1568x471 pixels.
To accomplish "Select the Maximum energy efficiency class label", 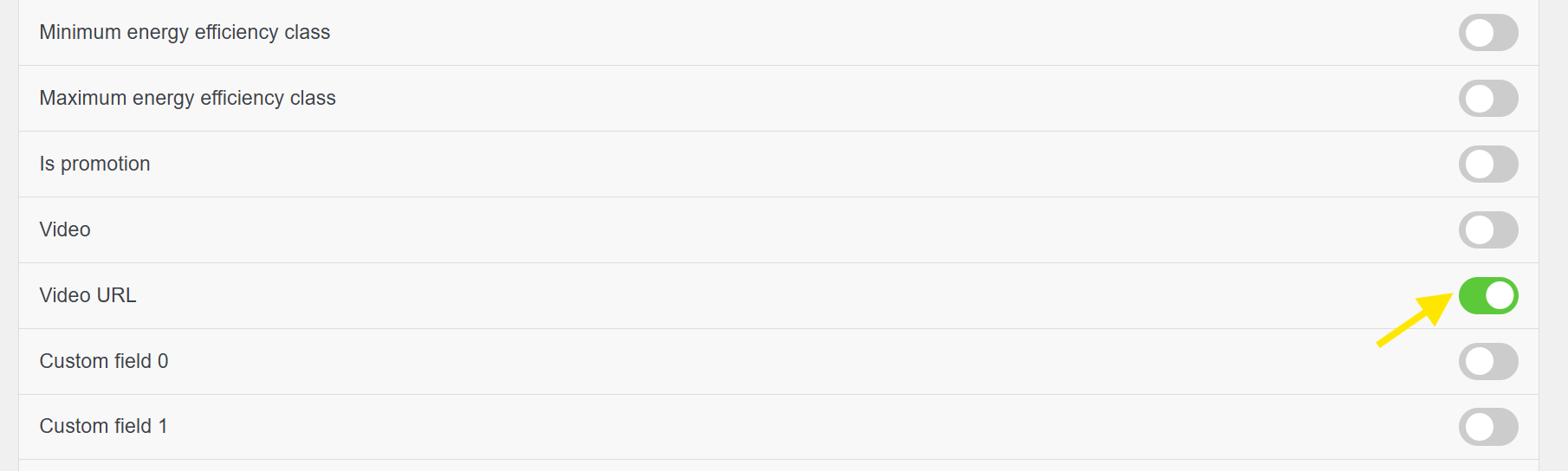I will pos(187,99).
